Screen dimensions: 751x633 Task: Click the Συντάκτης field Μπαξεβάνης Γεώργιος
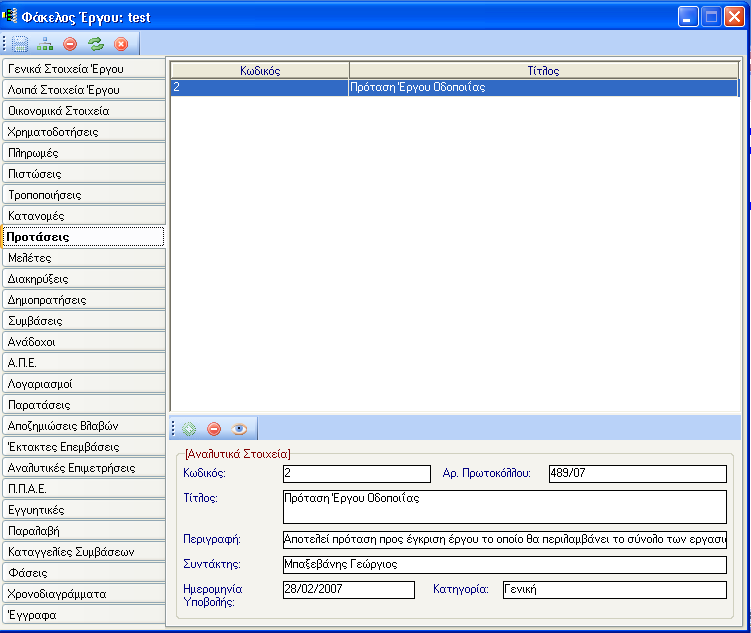(505, 565)
